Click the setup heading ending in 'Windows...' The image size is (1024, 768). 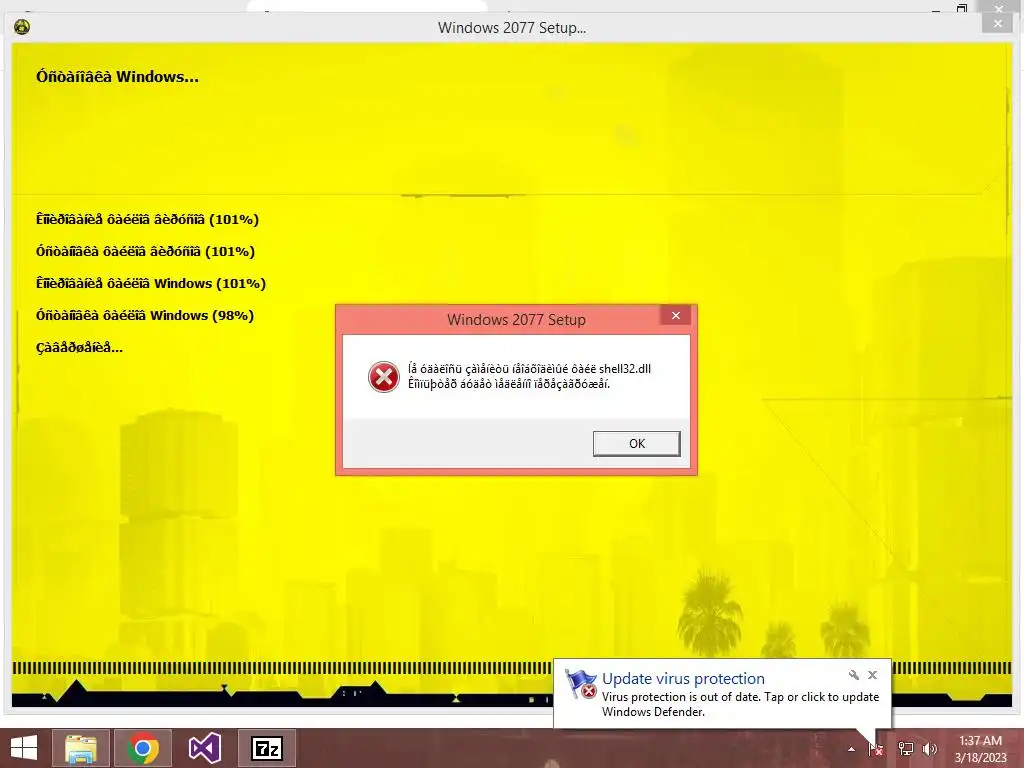click(118, 76)
